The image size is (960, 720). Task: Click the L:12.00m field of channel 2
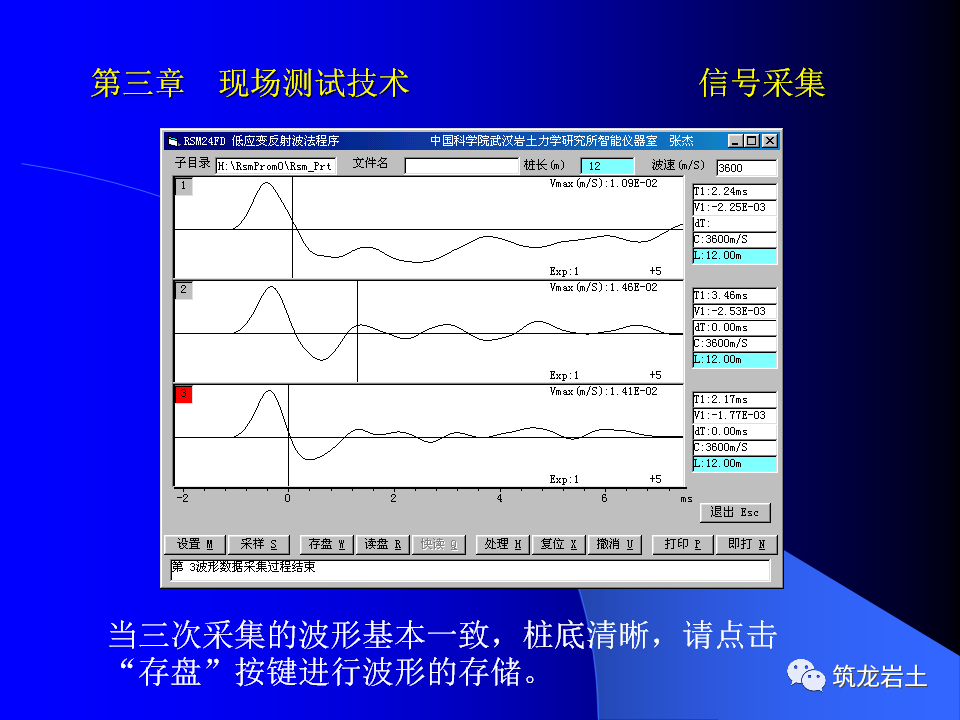735,359
